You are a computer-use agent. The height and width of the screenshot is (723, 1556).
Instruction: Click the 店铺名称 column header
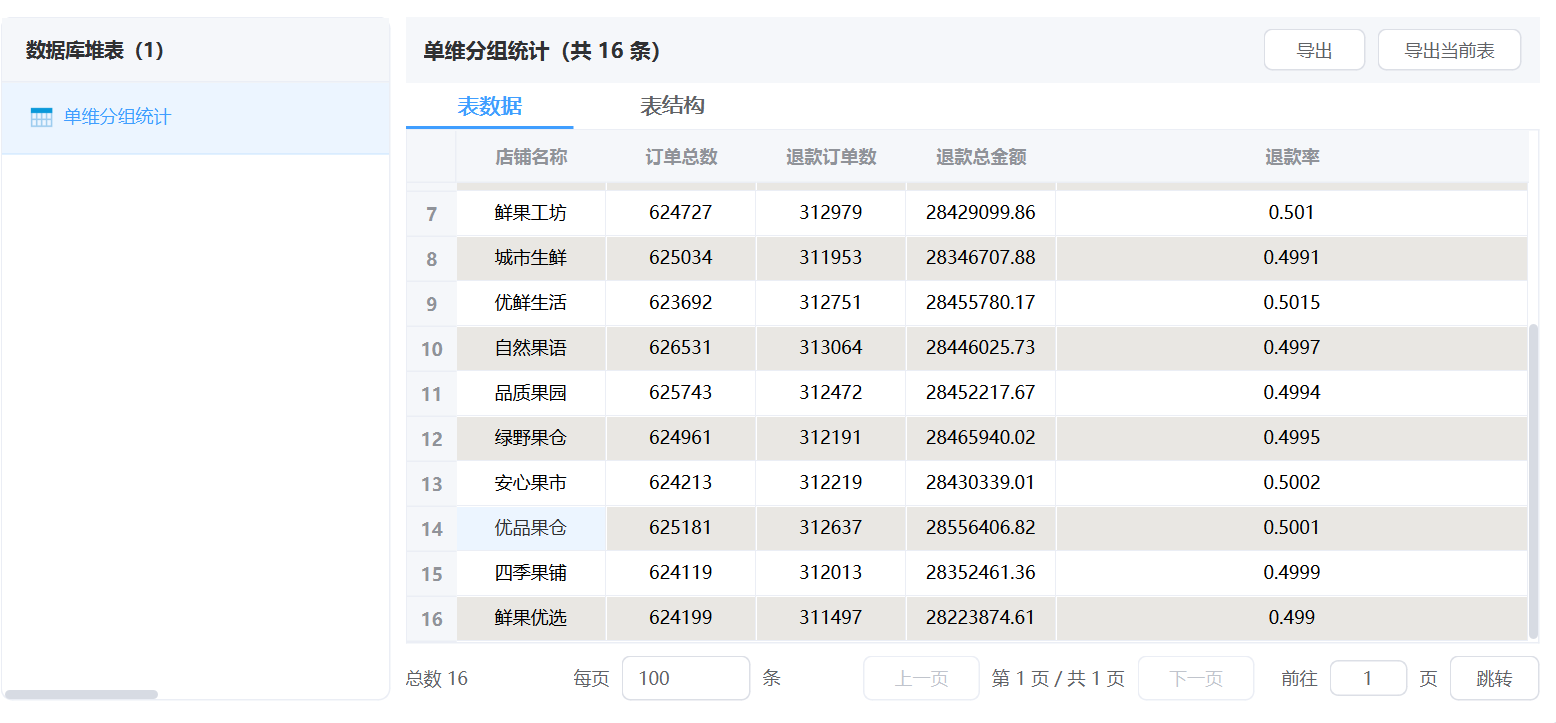tap(531, 157)
